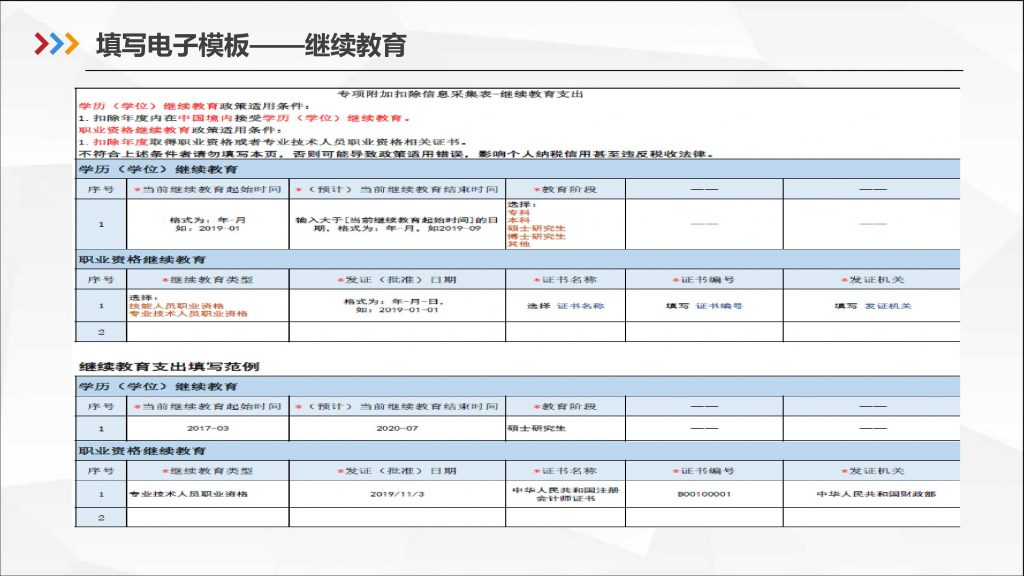Select the table title 专项附加扣除信息采集表-继续教育支出
This screenshot has height=576, width=1024.
pos(460,94)
